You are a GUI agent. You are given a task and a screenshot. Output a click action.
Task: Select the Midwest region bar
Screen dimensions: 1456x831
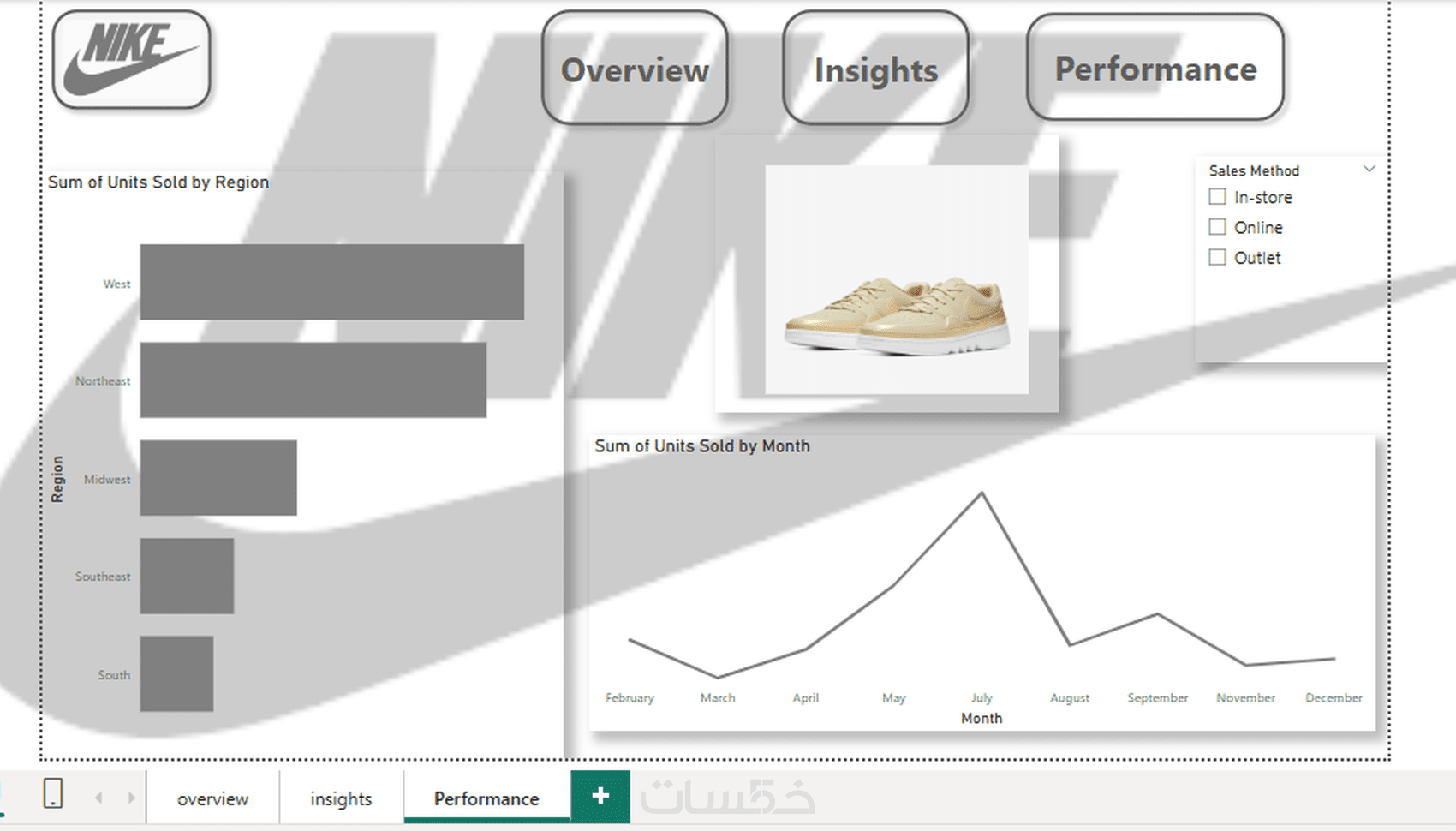tap(218, 478)
